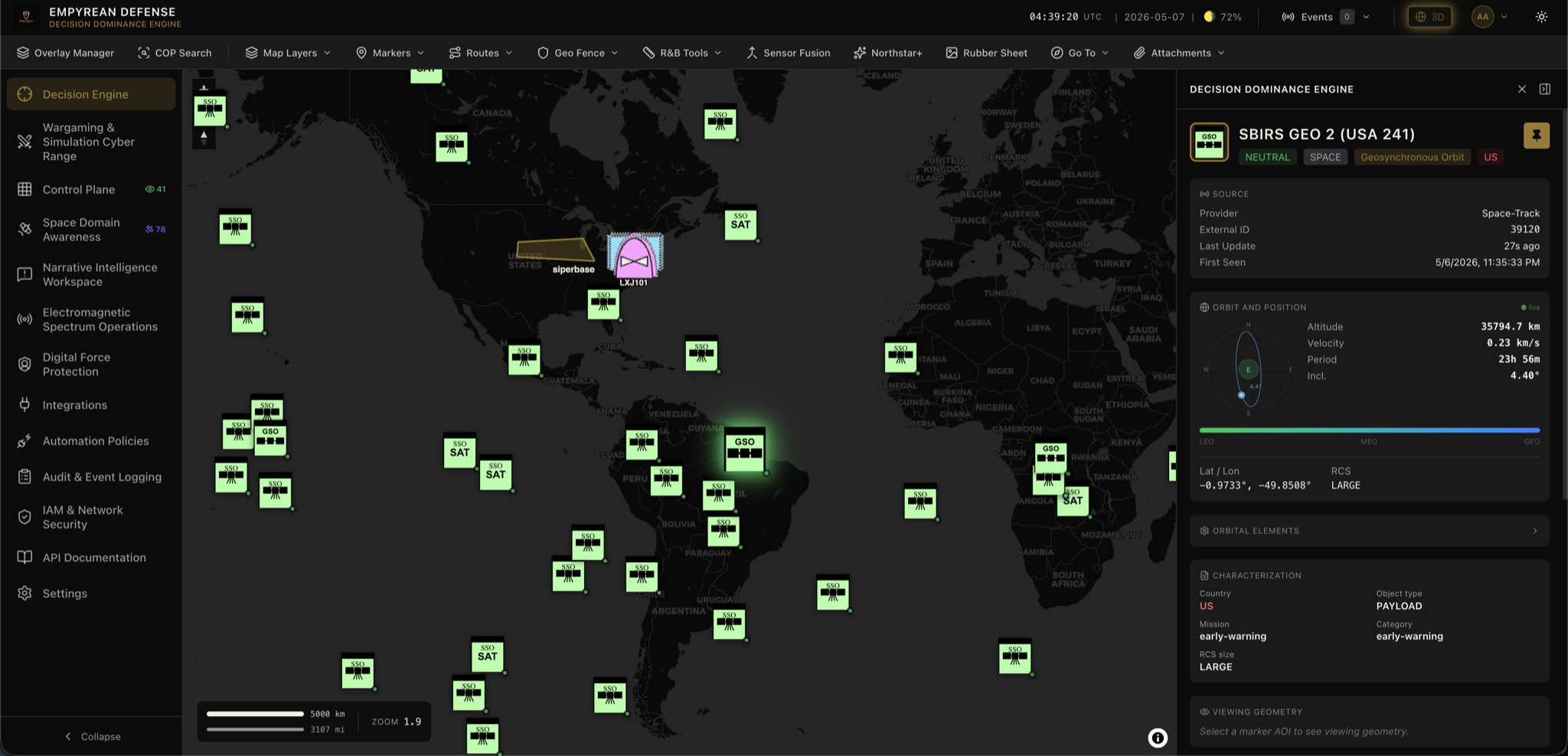
Task: Click Automation Policies icon
Action: point(24,440)
